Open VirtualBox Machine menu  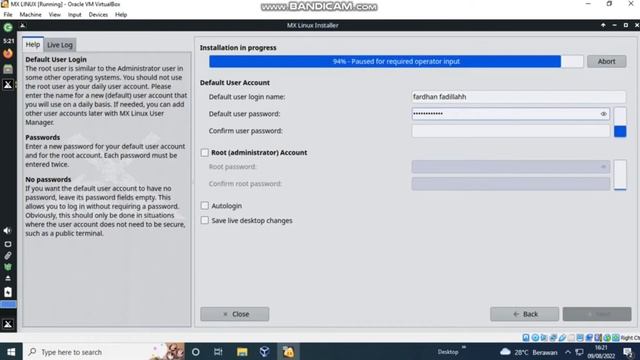pyautogui.click(x=31, y=15)
